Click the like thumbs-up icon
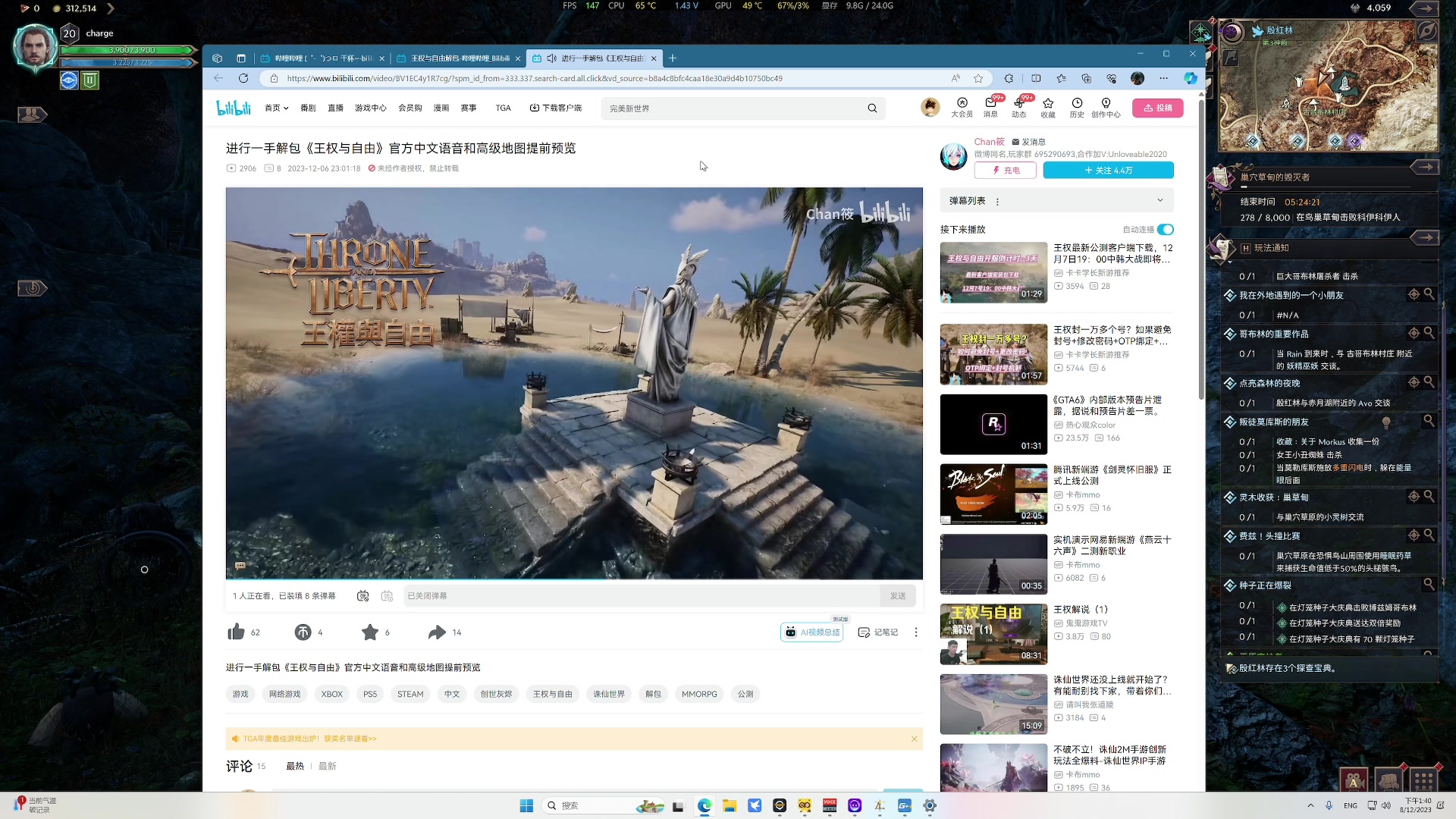Screen dimensions: 1456x819 point(236,632)
